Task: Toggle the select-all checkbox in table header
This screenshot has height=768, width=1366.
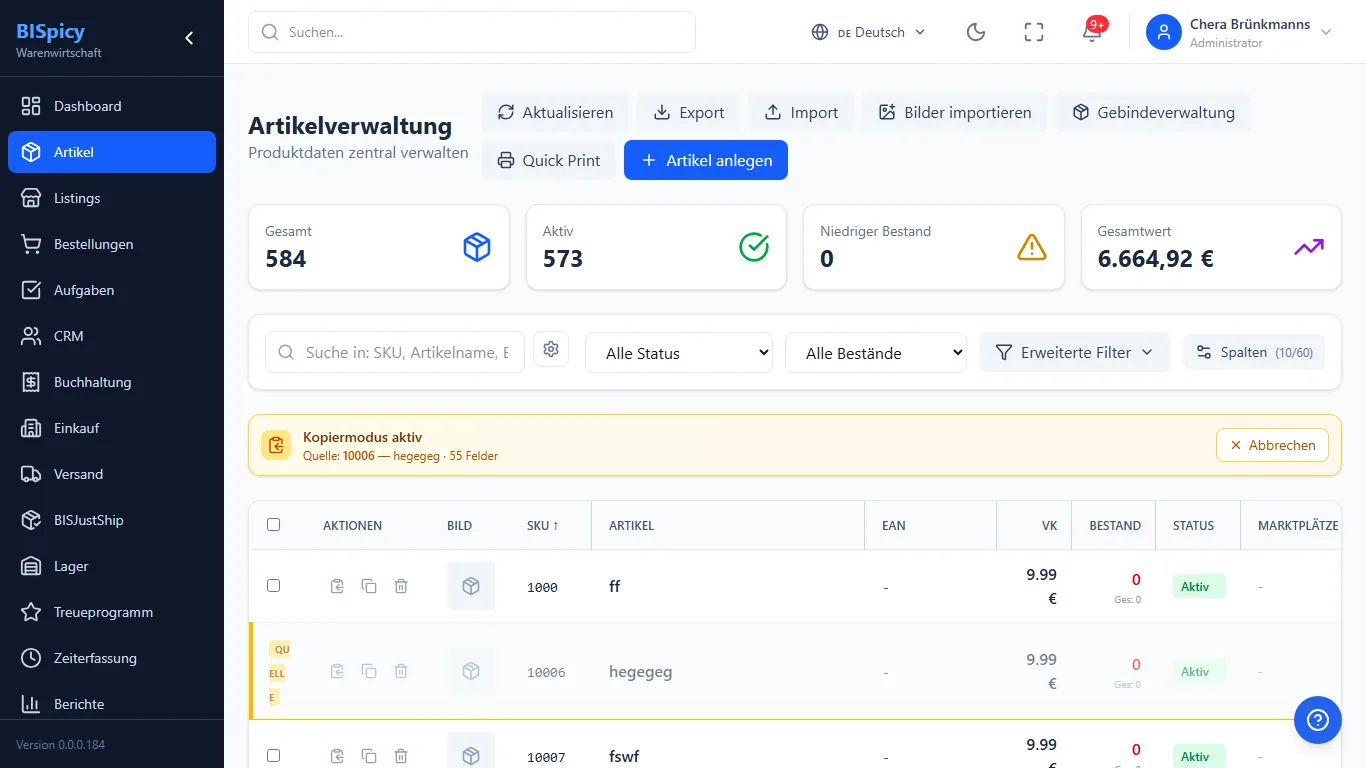Action: point(274,525)
